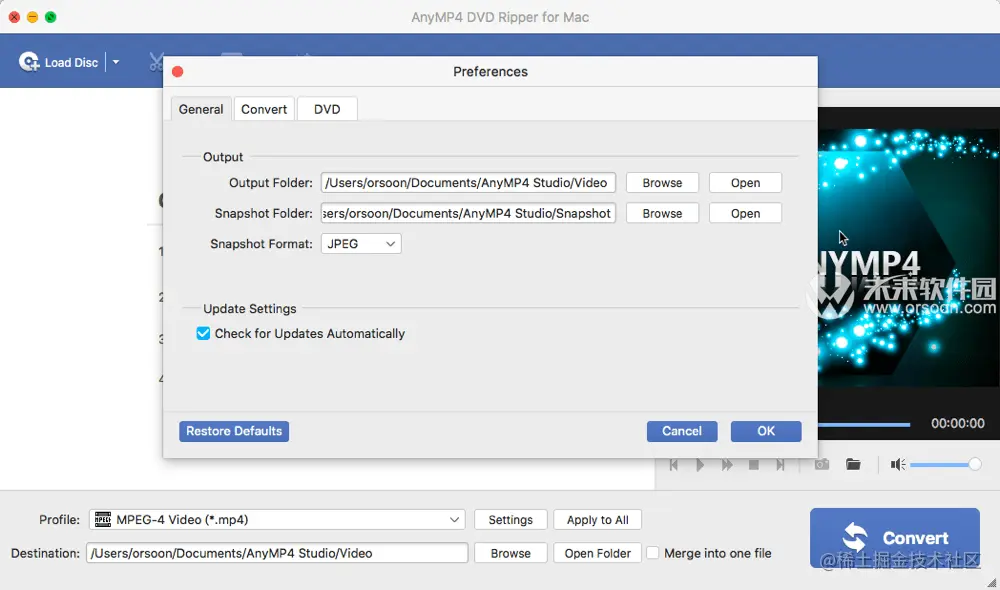This screenshot has width=1000, height=590.
Task: Uncheck Check for Updates Automatically
Action: click(x=203, y=334)
